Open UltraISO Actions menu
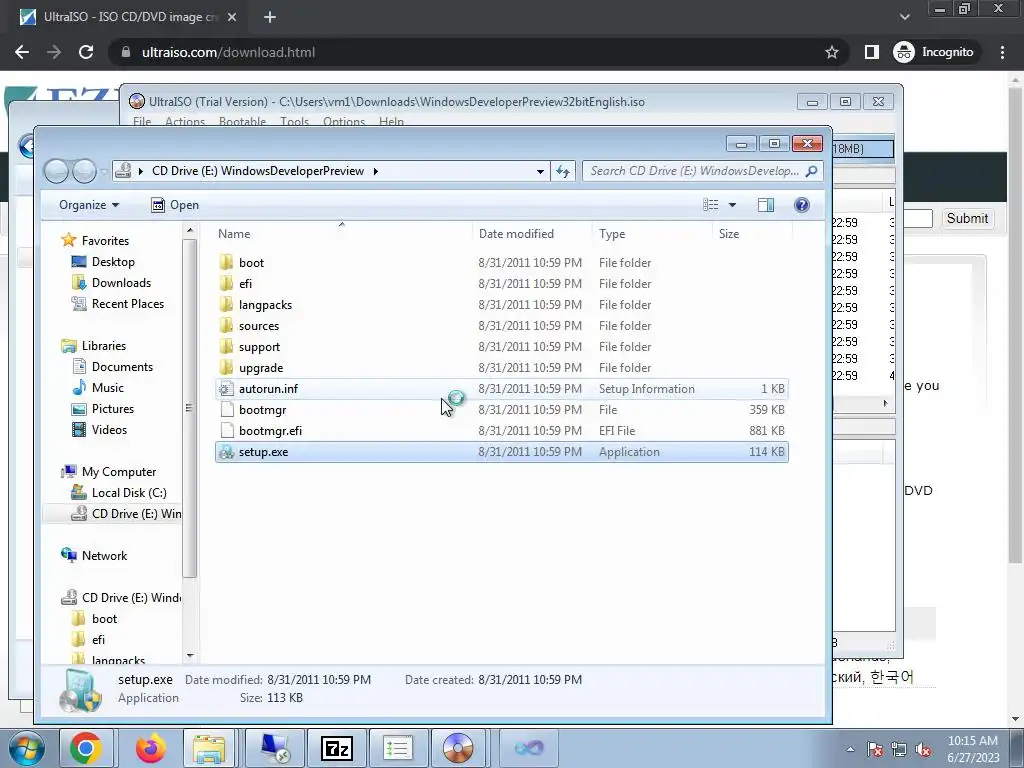 tap(185, 121)
